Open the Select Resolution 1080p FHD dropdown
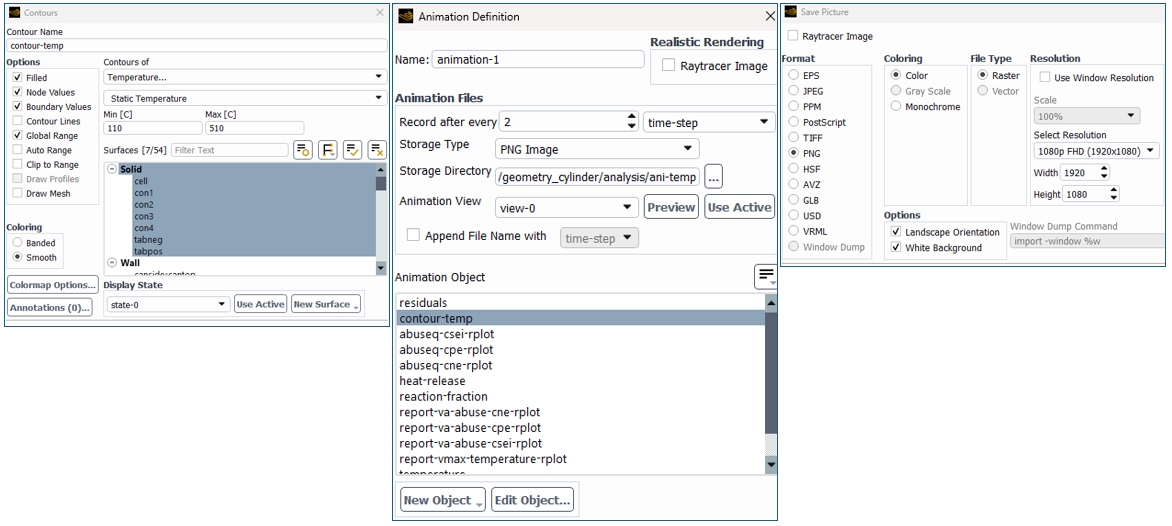1172x526 pixels. (x=1096, y=151)
